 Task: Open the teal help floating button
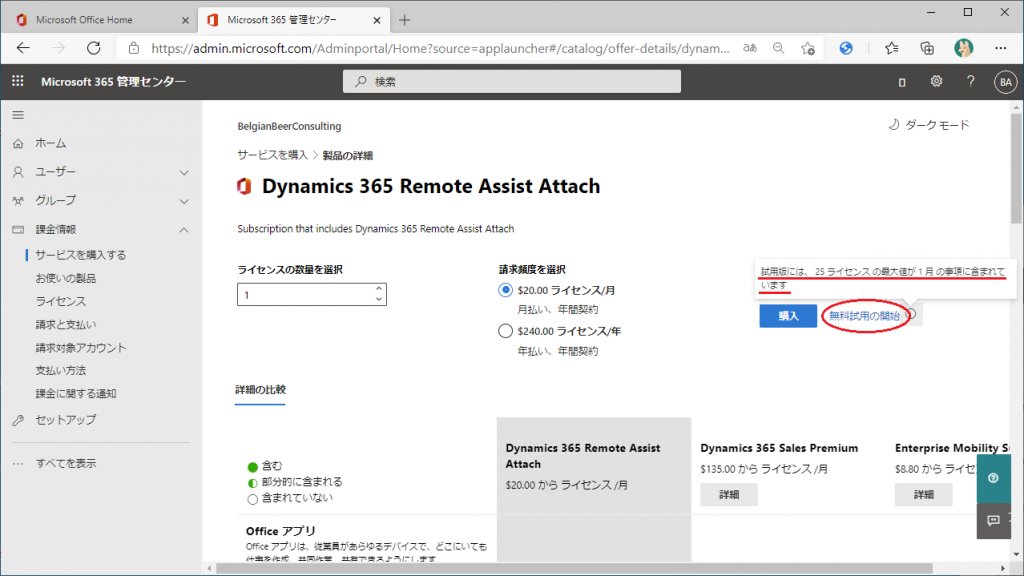click(993, 478)
